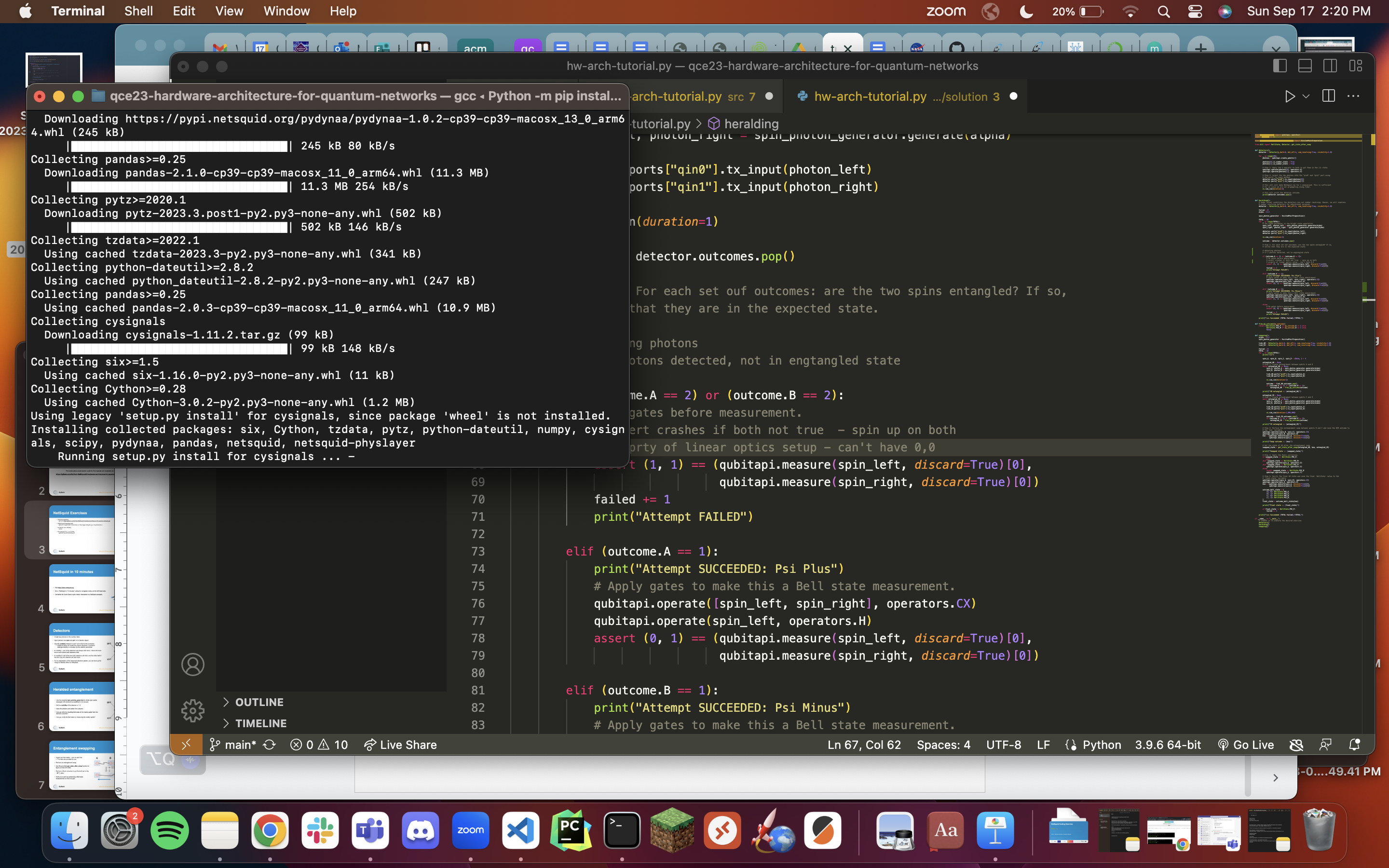
Task: Split the VS Code editor right
Action: click(x=1328, y=96)
